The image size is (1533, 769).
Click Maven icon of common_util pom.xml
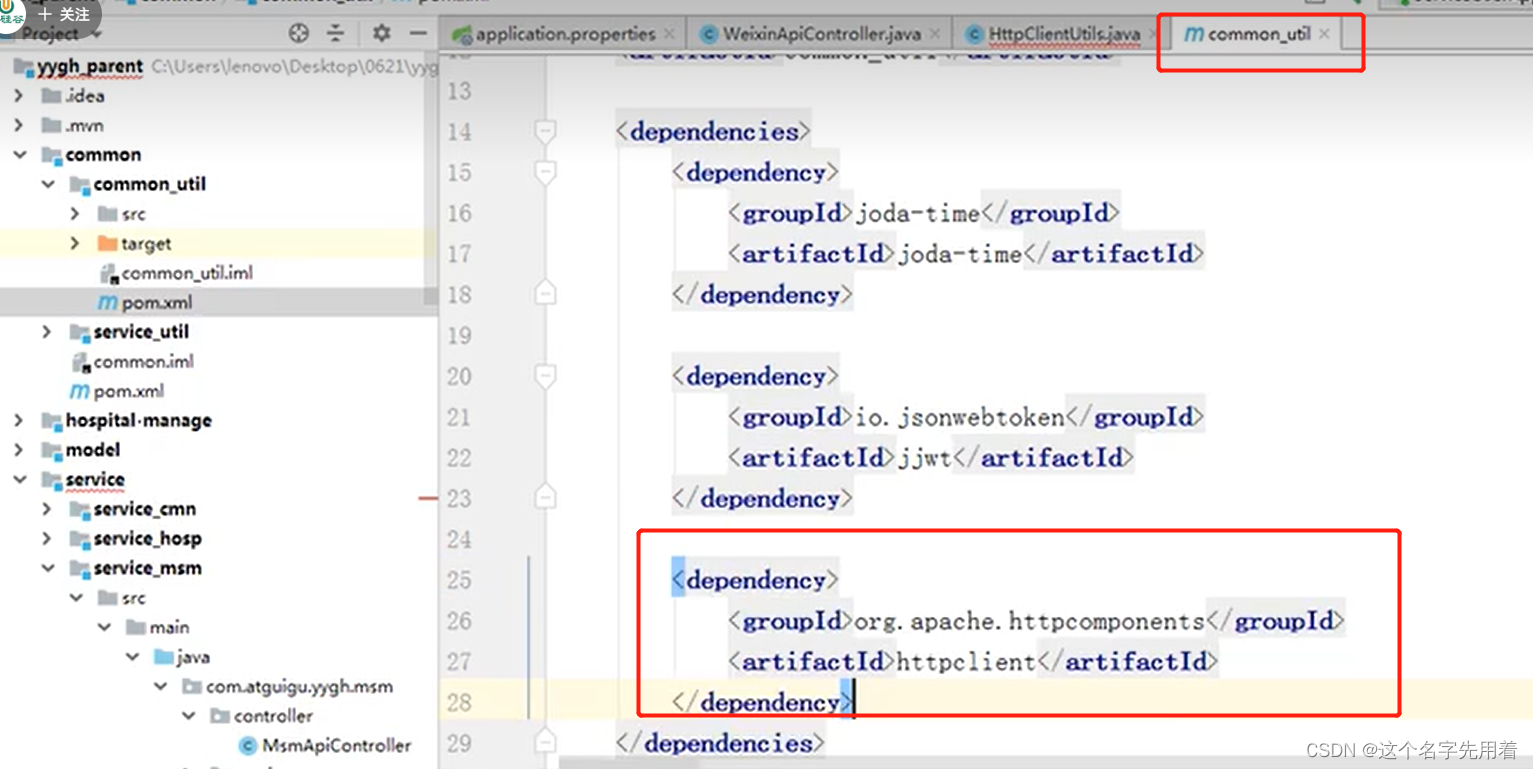[107, 302]
